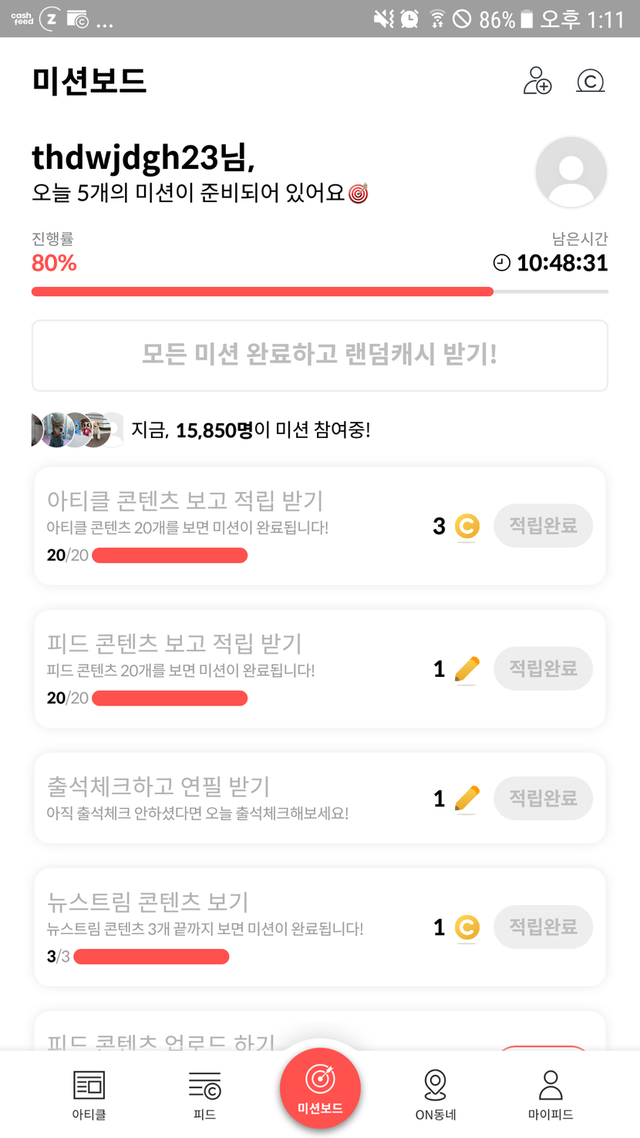
Task: Tap the coin icon on article mission
Action: coord(466,526)
